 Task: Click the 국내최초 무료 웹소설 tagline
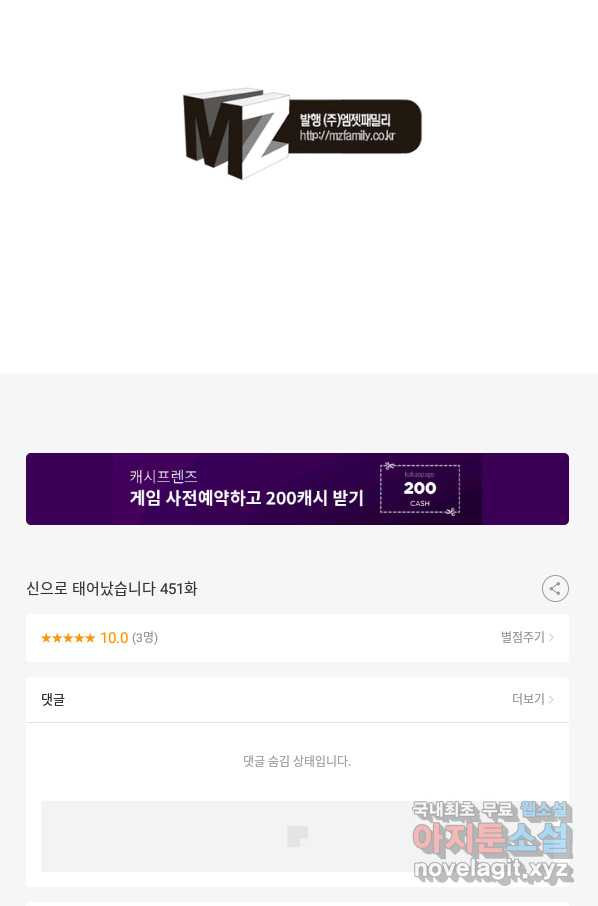[x=492, y=810]
